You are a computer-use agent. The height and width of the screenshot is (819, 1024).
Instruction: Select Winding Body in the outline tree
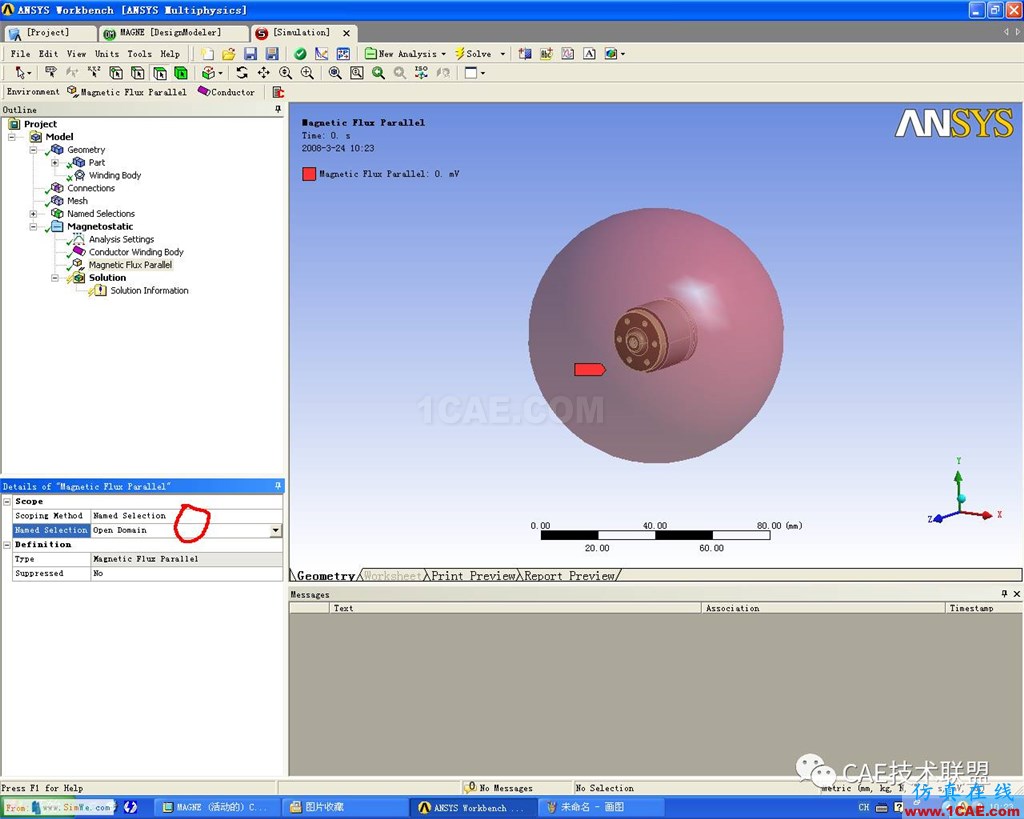tap(115, 175)
